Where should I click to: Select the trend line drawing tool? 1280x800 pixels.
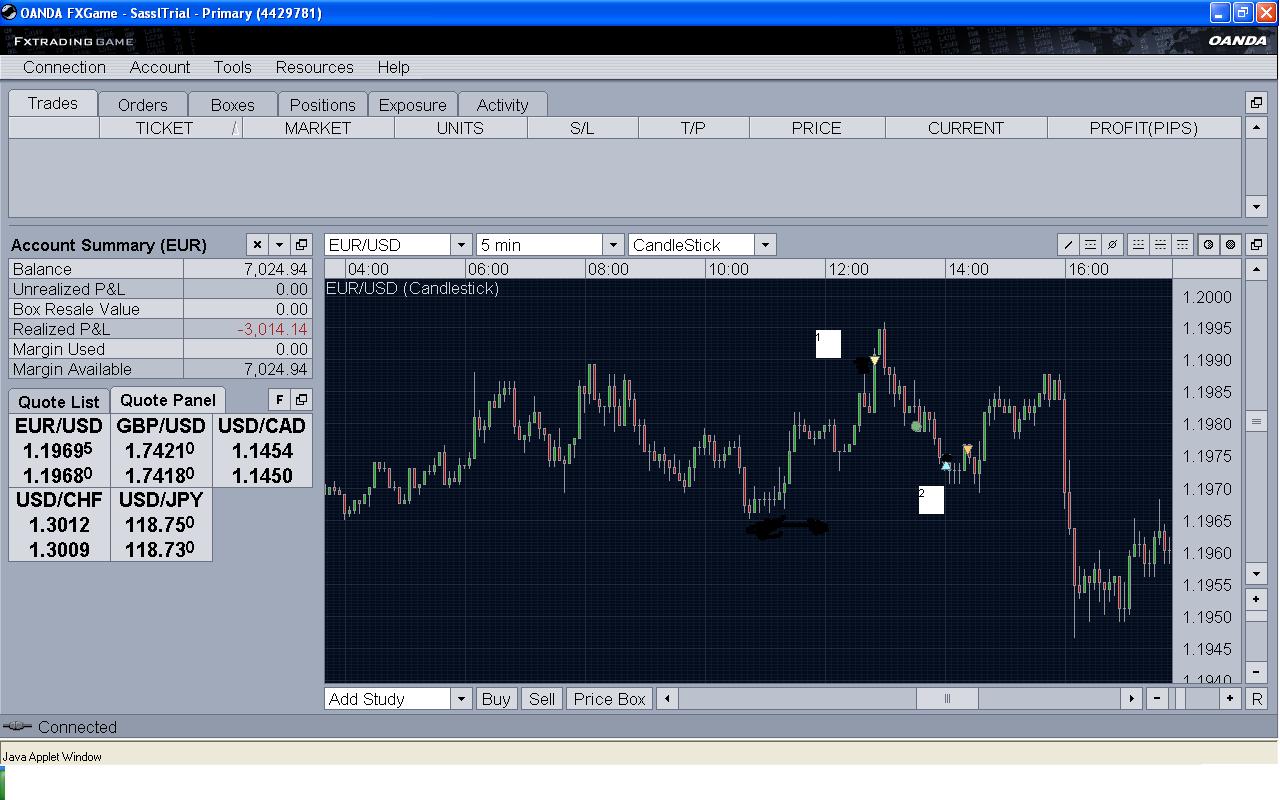click(x=1068, y=245)
